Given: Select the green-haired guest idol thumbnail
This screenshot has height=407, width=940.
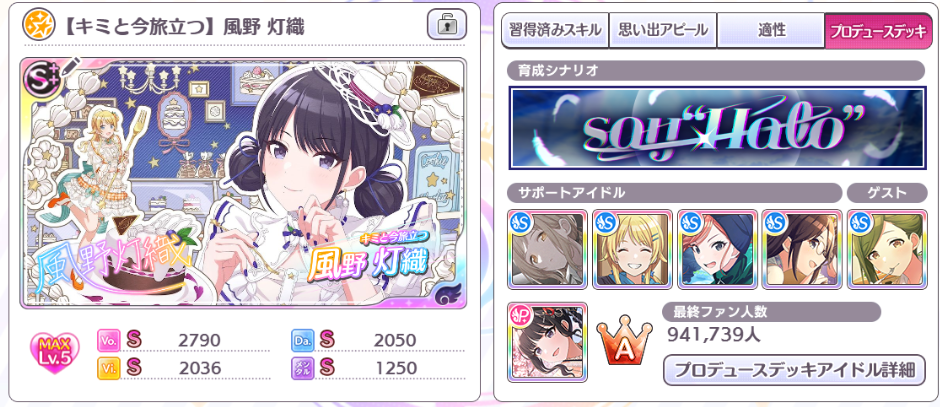Looking at the screenshot, I should coord(887,249).
